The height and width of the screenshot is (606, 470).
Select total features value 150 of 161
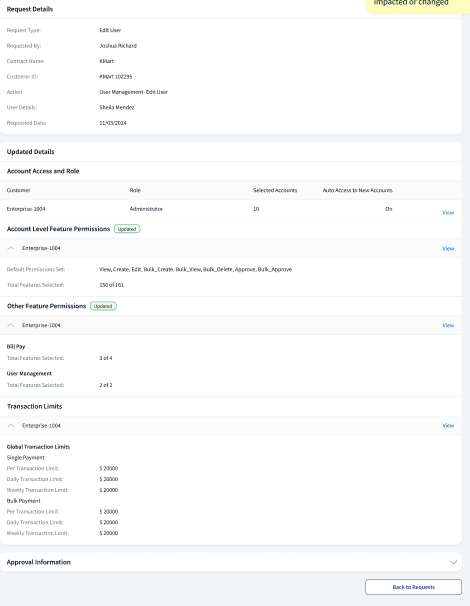pos(111,285)
